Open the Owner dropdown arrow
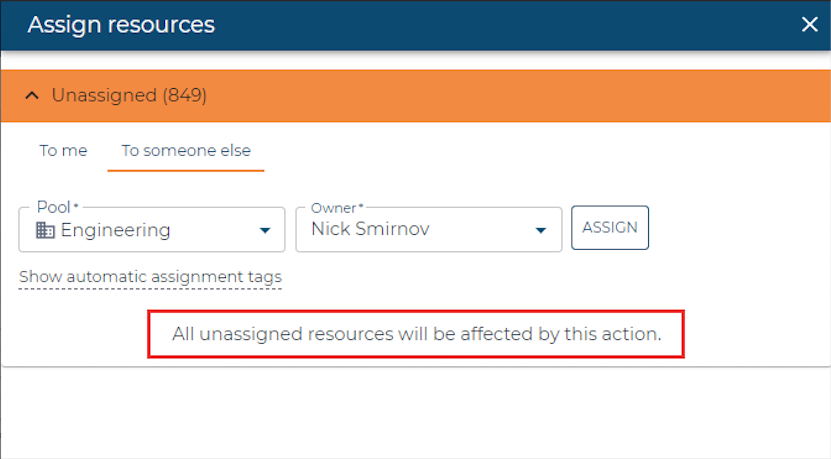This screenshot has height=459, width=831. 541,230
